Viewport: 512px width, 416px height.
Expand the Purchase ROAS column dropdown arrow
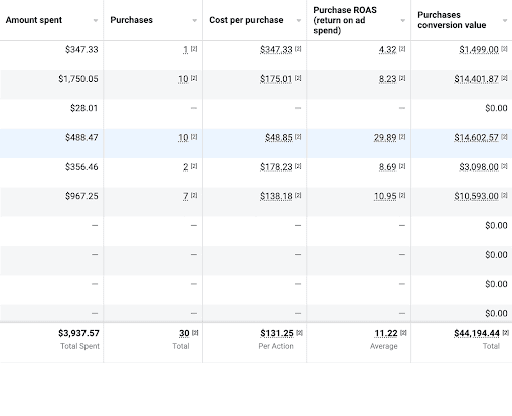click(x=403, y=21)
